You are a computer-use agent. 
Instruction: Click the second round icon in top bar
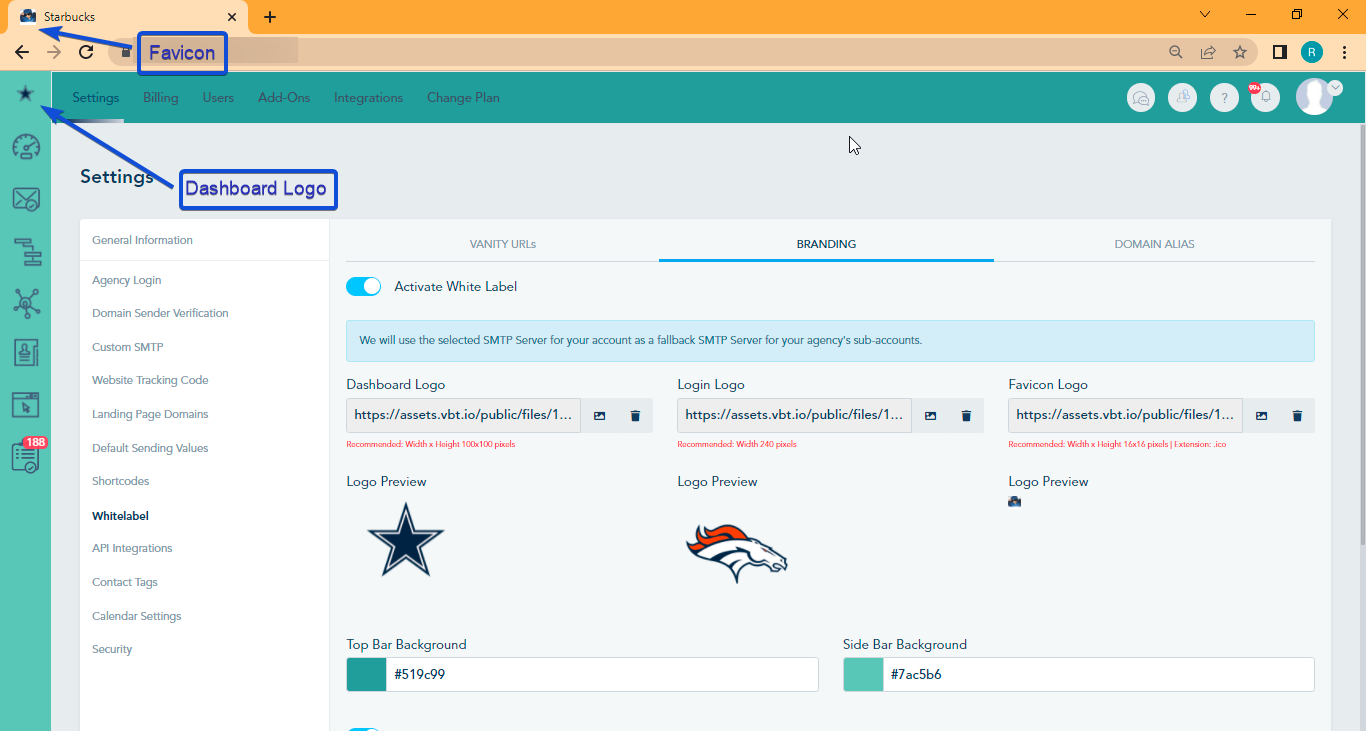point(1183,97)
